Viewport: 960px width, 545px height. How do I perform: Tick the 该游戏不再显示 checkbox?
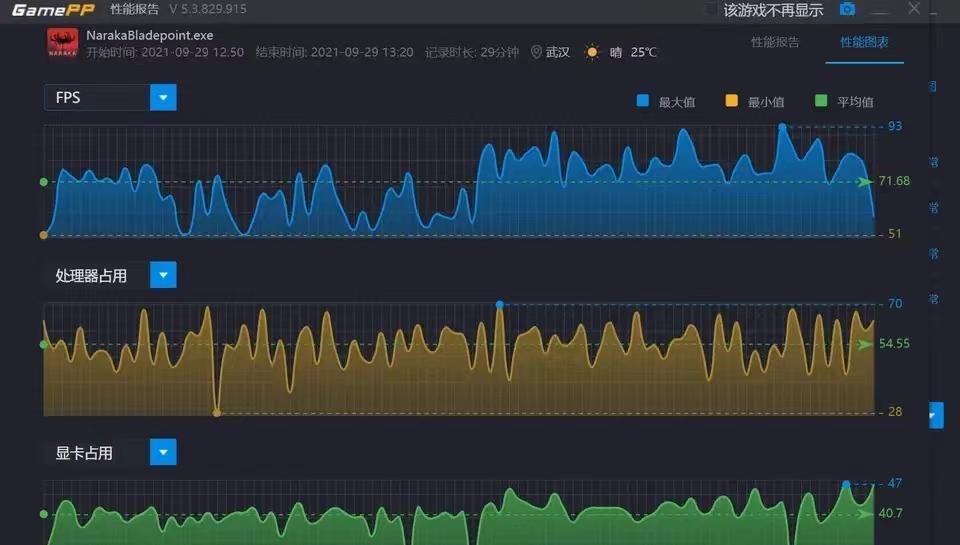[711, 9]
